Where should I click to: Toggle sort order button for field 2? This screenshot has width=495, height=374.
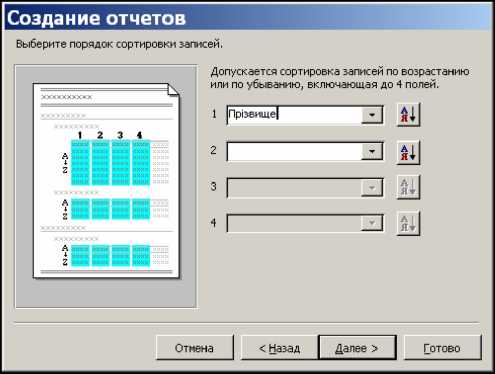(x=408, y=152)
